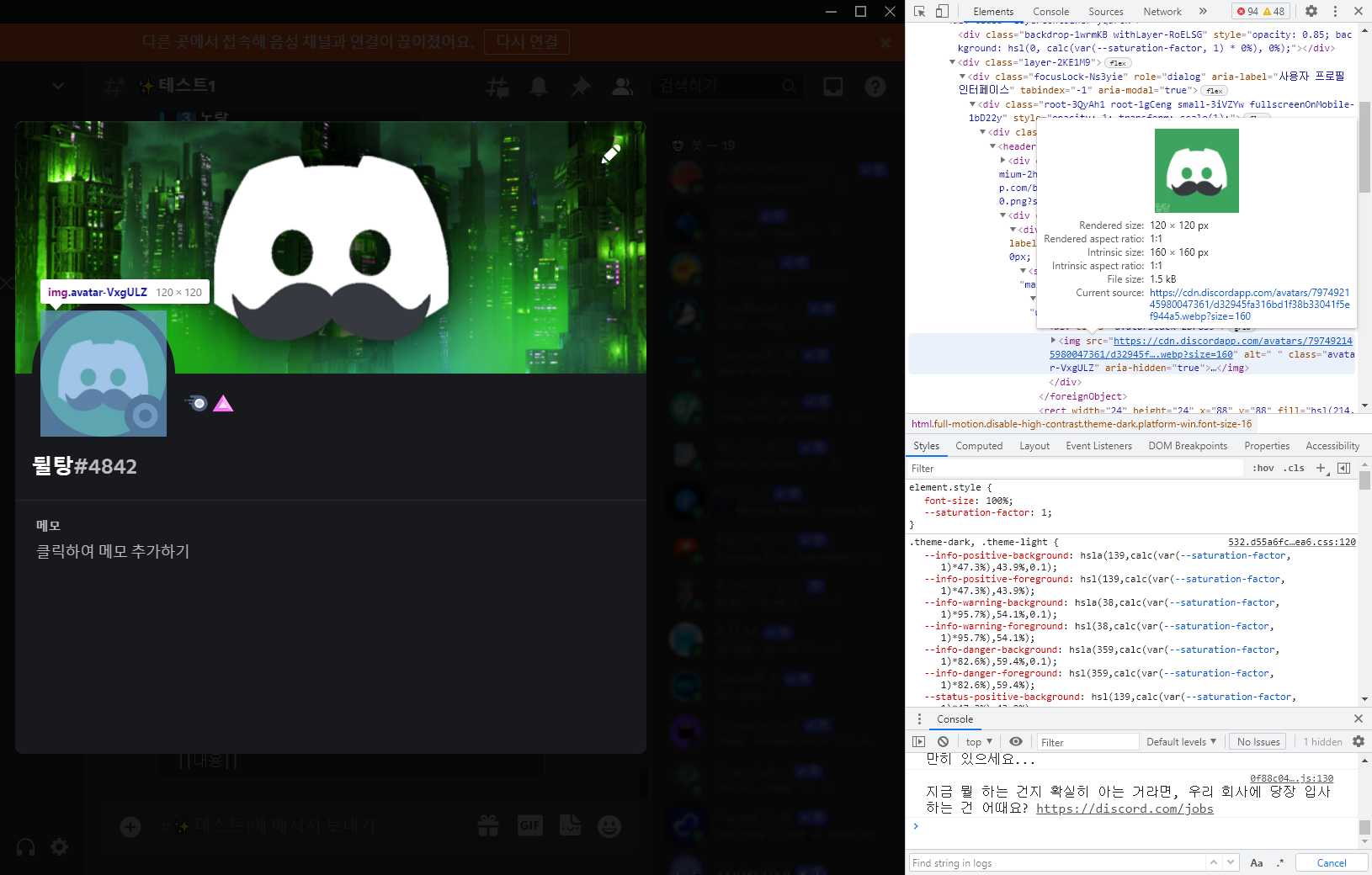The width and height of the screenshot is (1372, 875).
Task: Open the Event Listeners tab
Action: [x=1099, y=446]
